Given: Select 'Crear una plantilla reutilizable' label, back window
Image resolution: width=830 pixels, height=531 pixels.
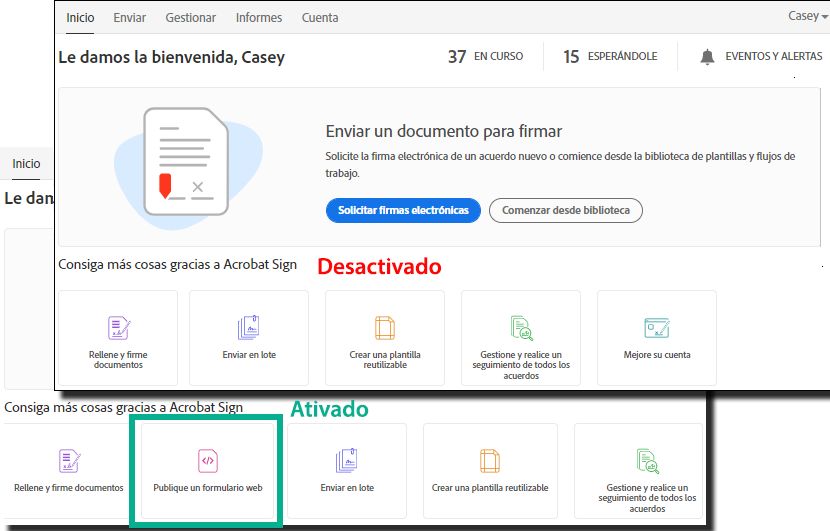Looking at the screenshot, I should point(490,488).
